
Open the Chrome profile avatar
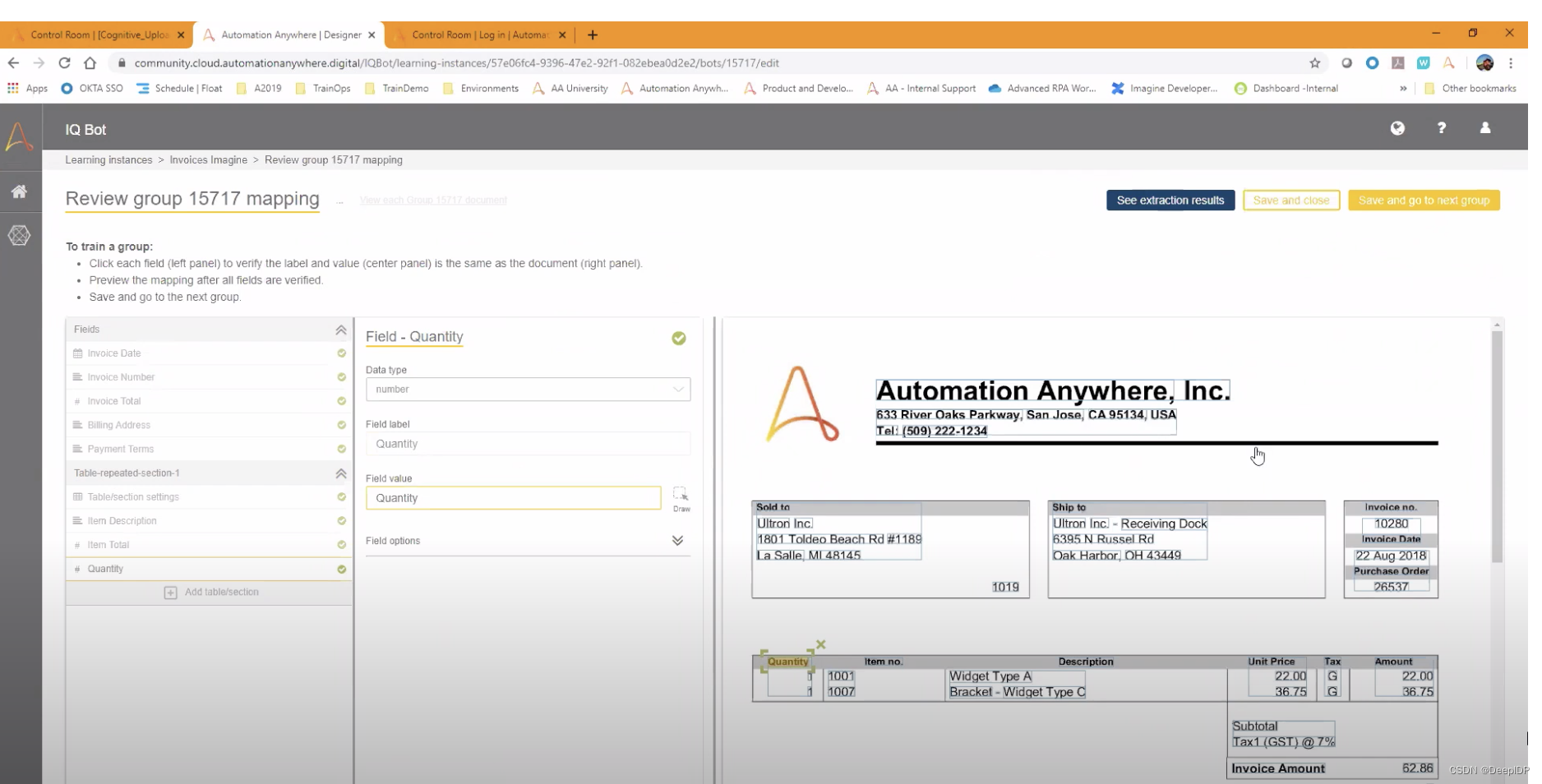point(1484,62)
